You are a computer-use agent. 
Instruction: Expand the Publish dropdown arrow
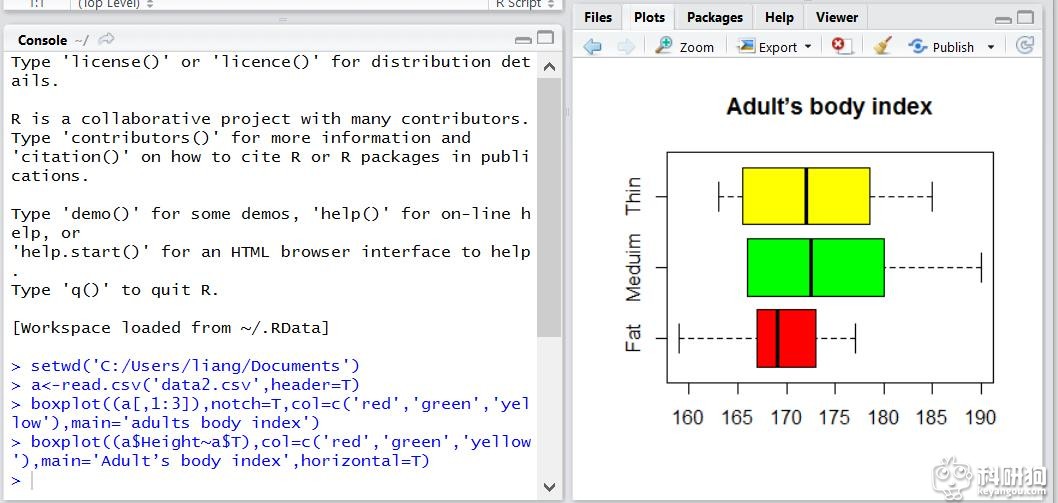(991, 47)
